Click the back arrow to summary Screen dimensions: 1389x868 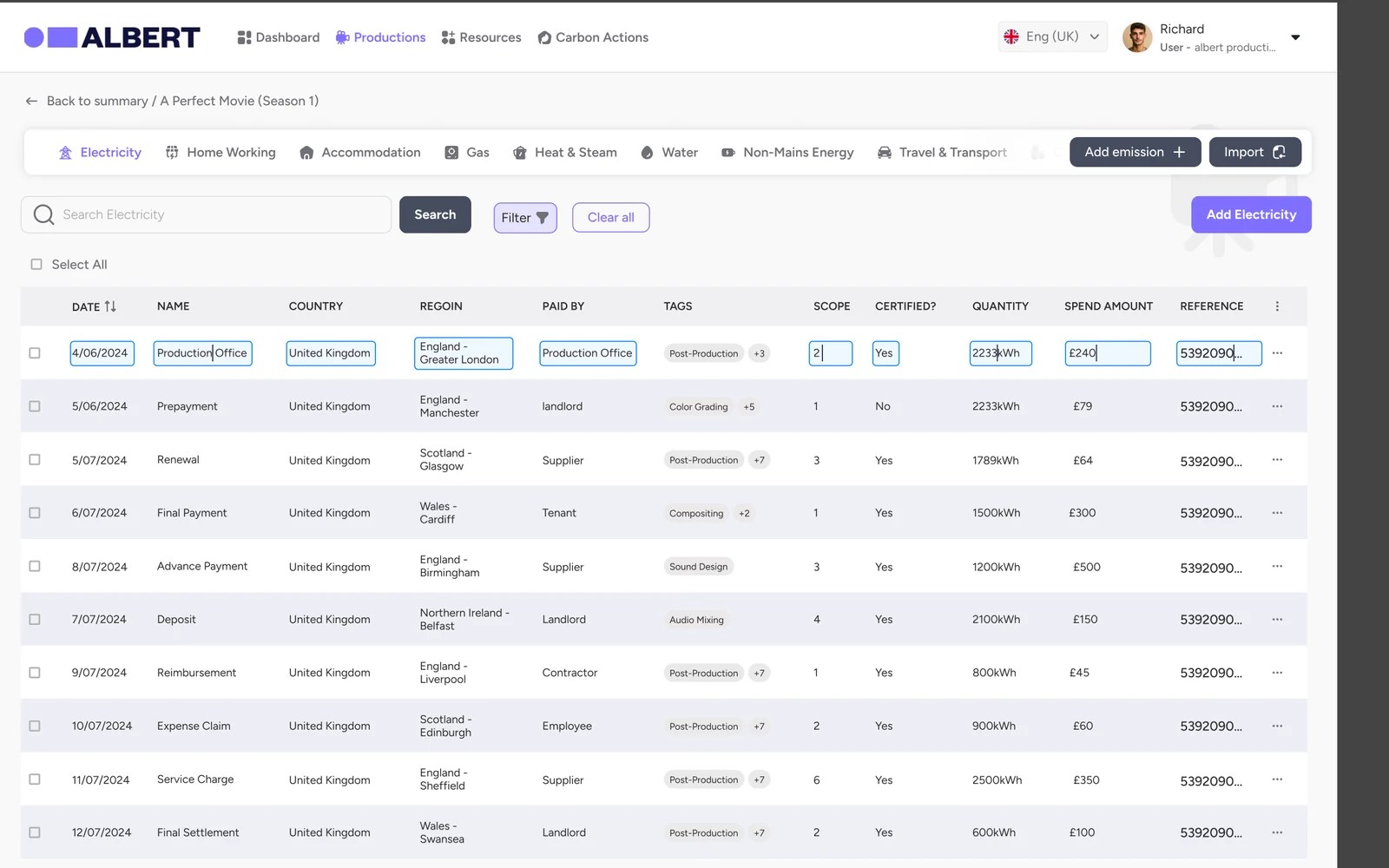tap(31, 101)
